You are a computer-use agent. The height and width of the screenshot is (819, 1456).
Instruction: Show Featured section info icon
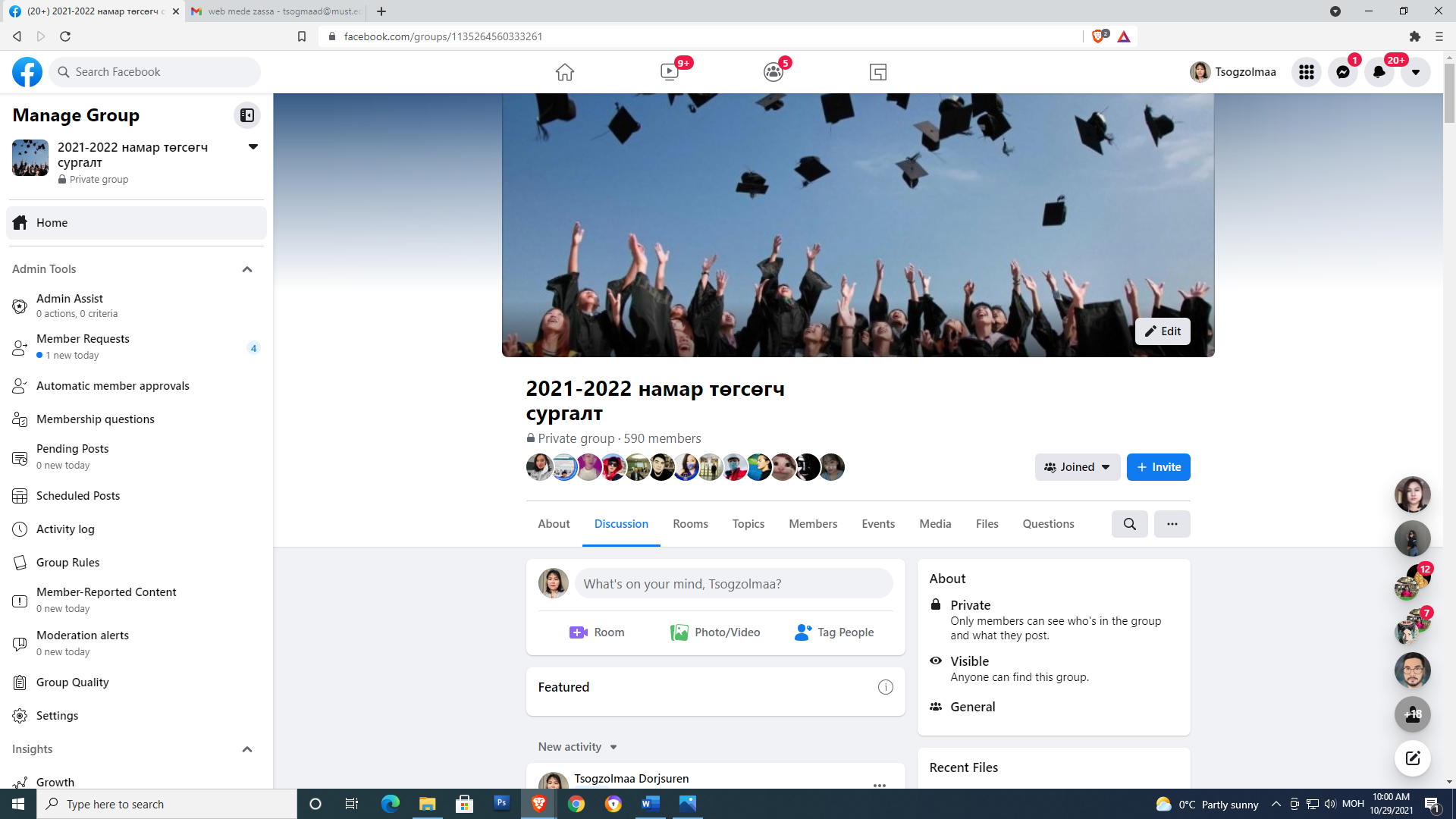pyautogui.click(x=886, y=687)
